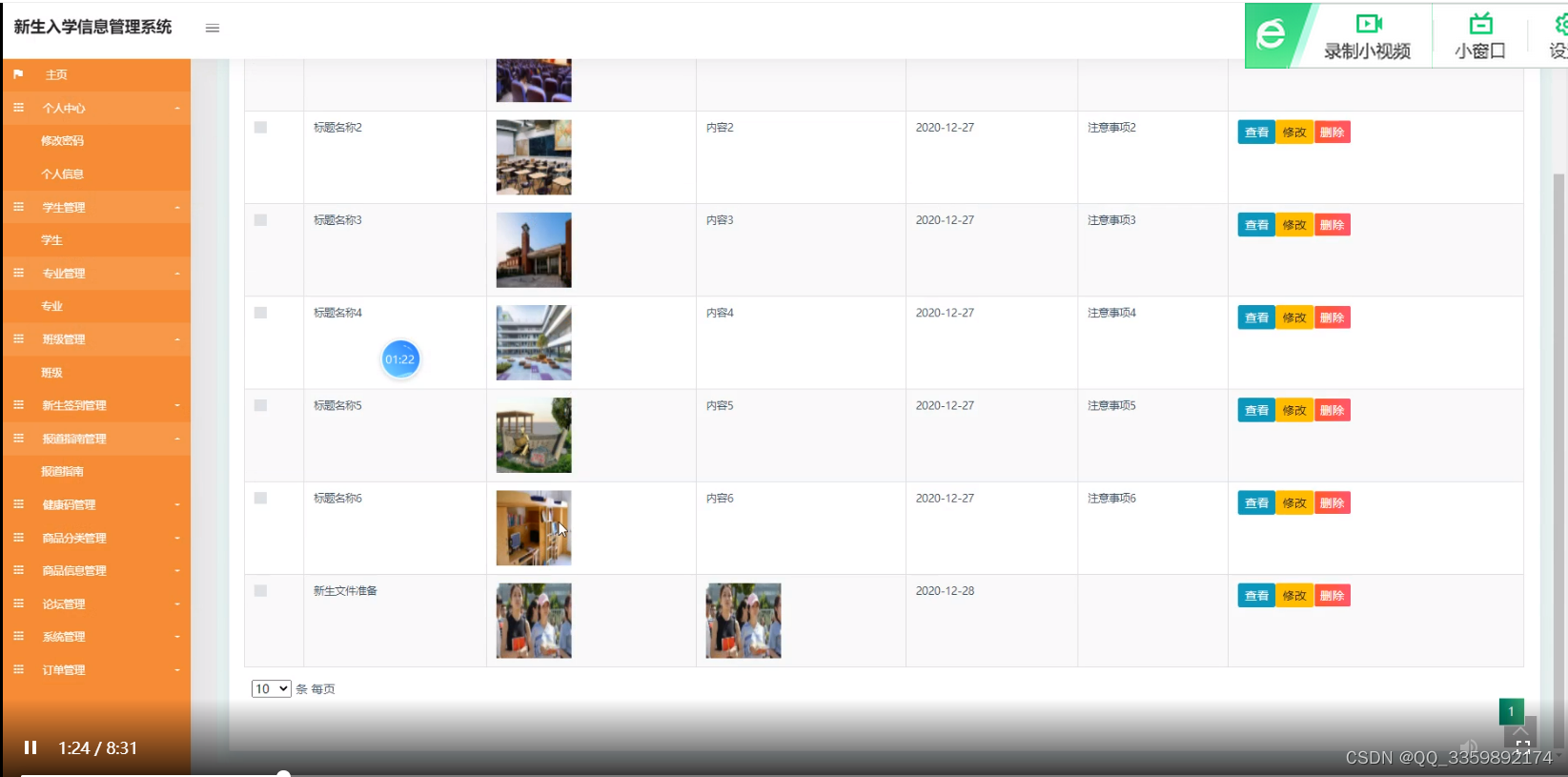Select checkbox for row 标题名称5
Viewport: 1568px width, 777px height.
pos(260,405)
